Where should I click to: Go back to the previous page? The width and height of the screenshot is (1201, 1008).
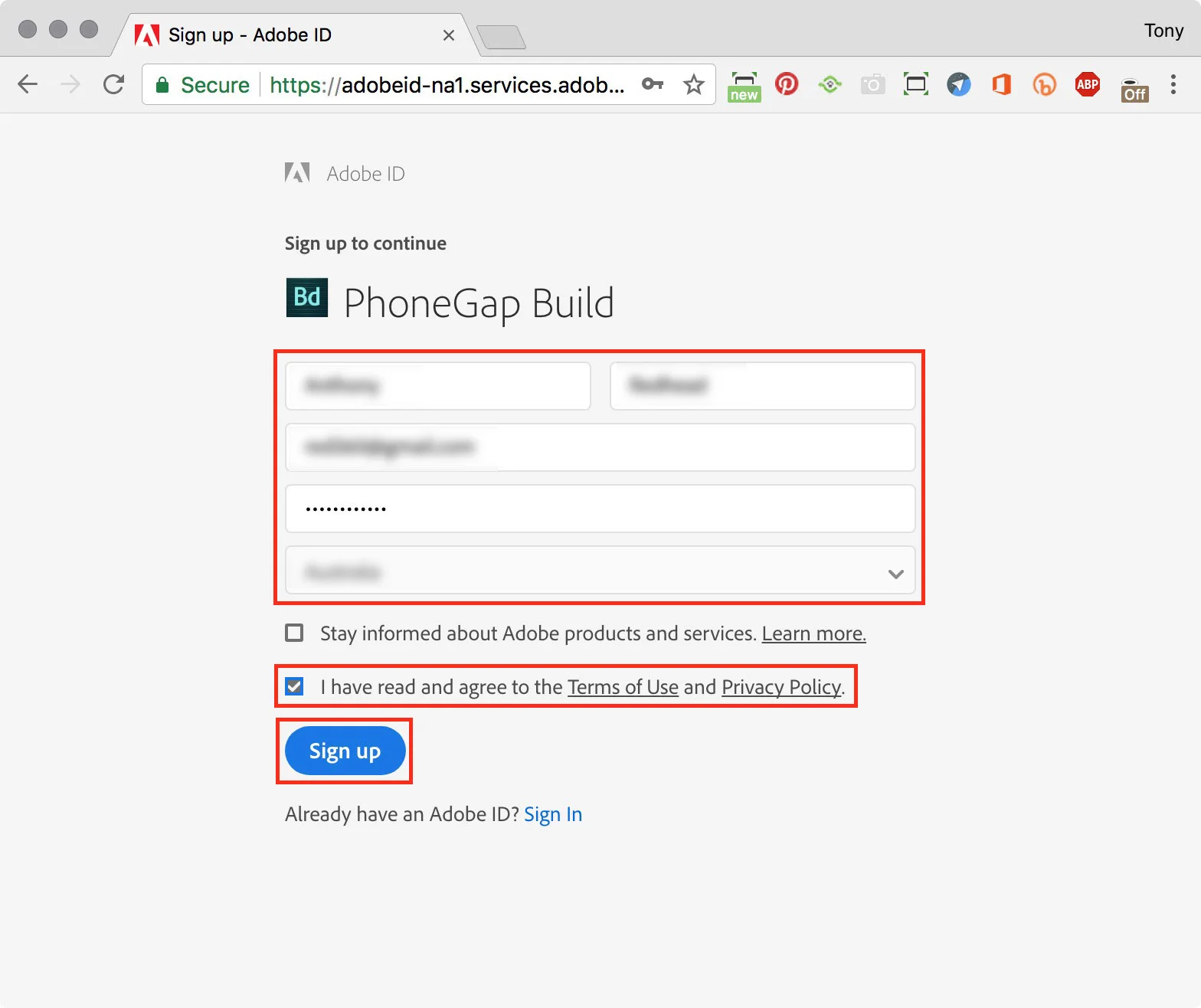(x=28, y=84)
